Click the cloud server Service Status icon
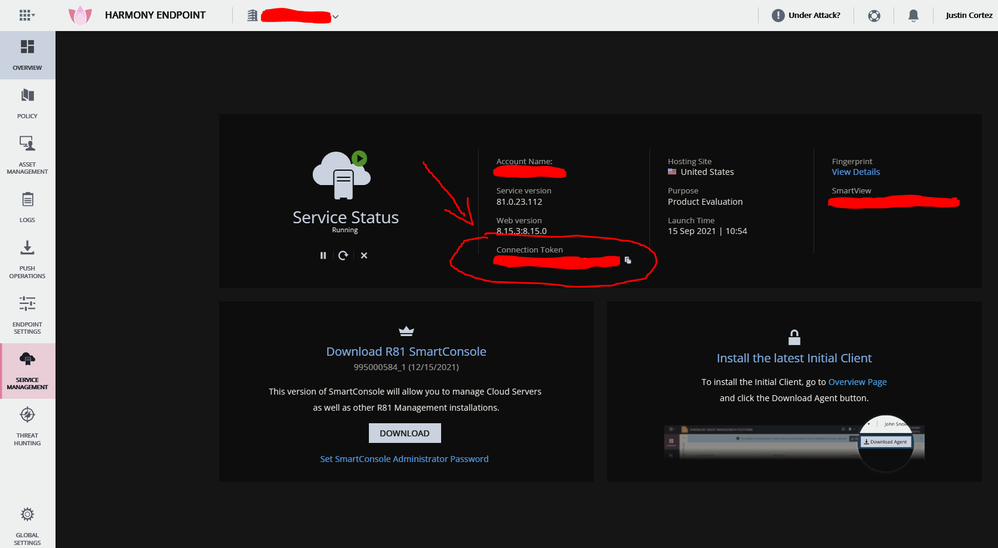The width and height of the screenshot is (998, 548). point(342,175)
